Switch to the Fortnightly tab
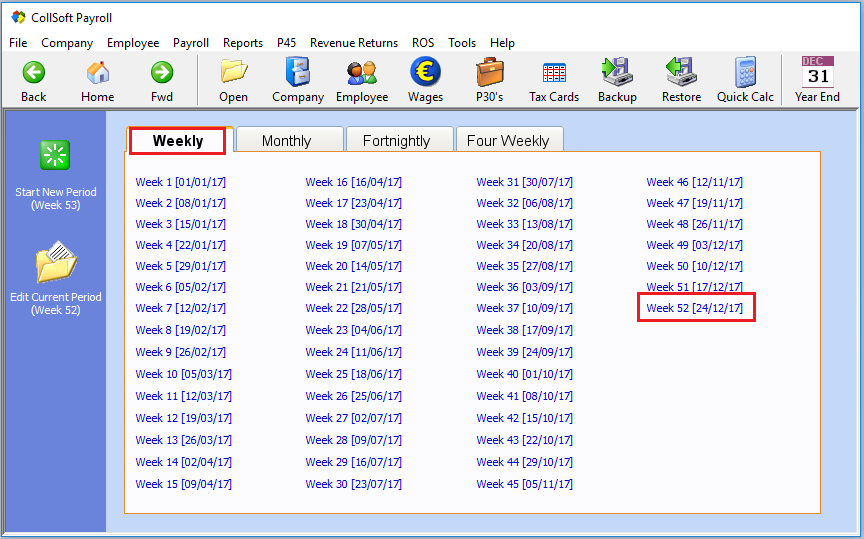This screenshot has height=539, width=864. click(397, 141)
